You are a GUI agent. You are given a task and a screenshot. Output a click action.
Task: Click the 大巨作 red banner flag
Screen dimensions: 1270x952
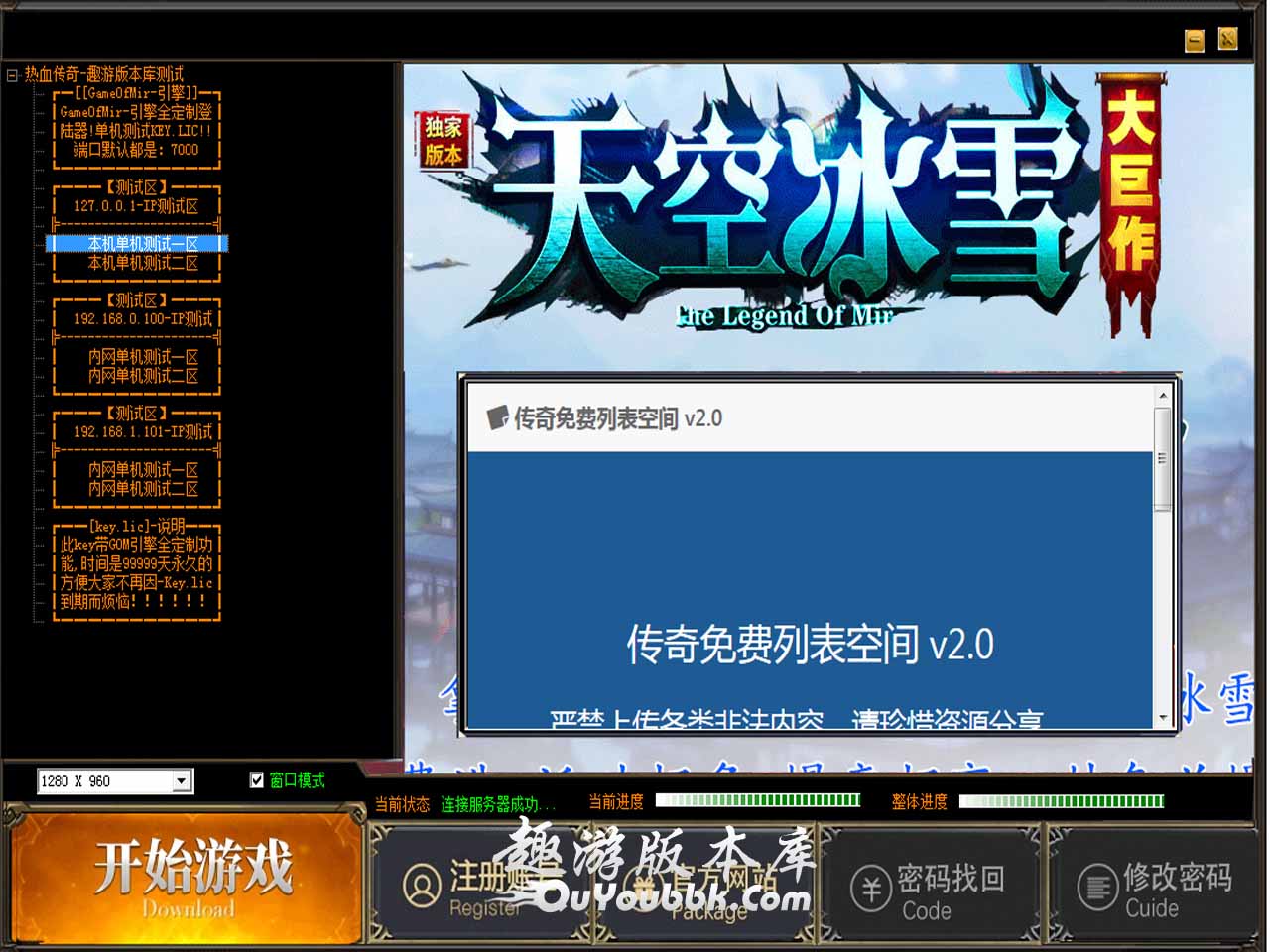click(1130, 203)
